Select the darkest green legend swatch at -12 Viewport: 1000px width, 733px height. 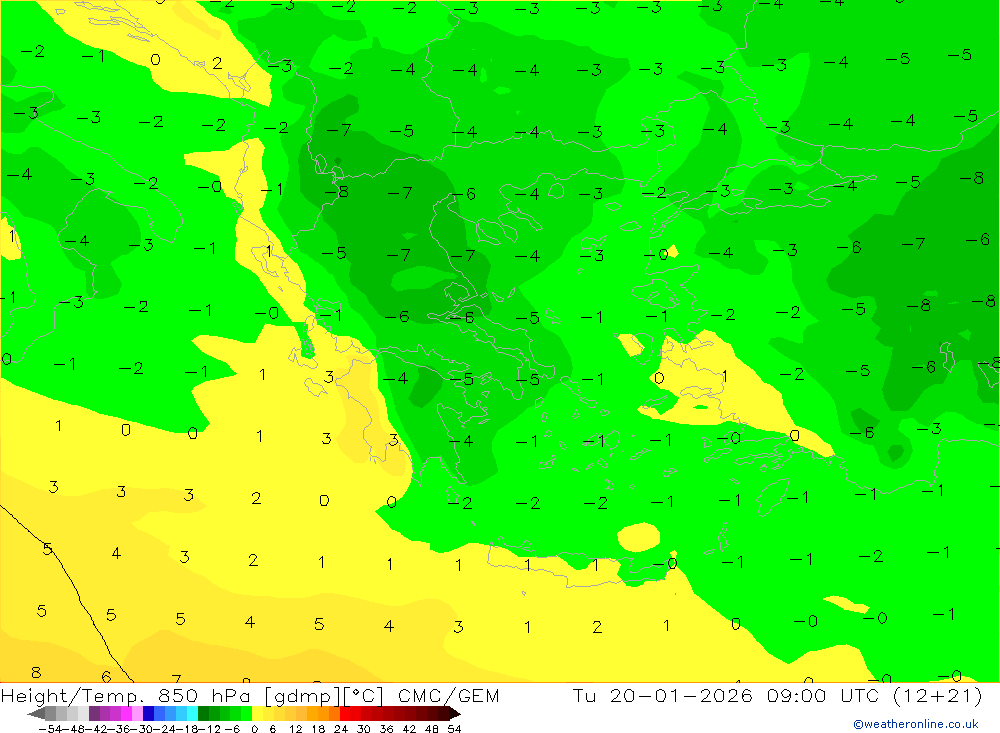point(203,714)
